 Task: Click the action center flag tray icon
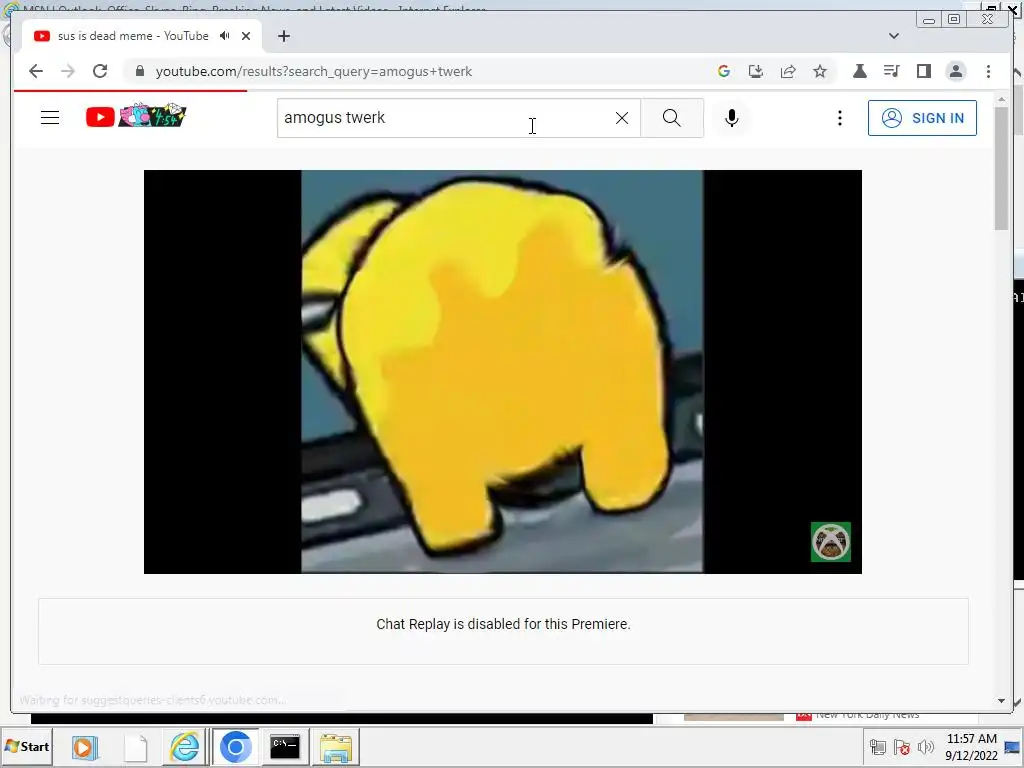[902, 746]
